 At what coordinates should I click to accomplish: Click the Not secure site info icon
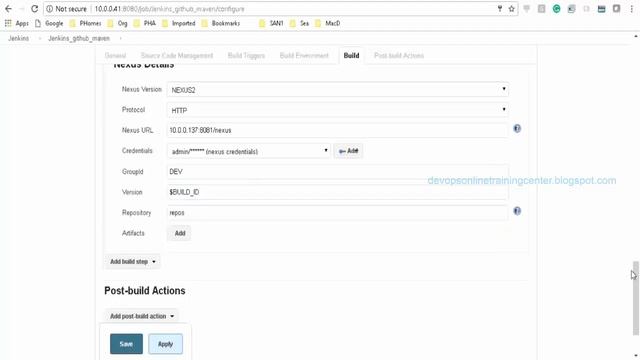click(x=49, y=9)
